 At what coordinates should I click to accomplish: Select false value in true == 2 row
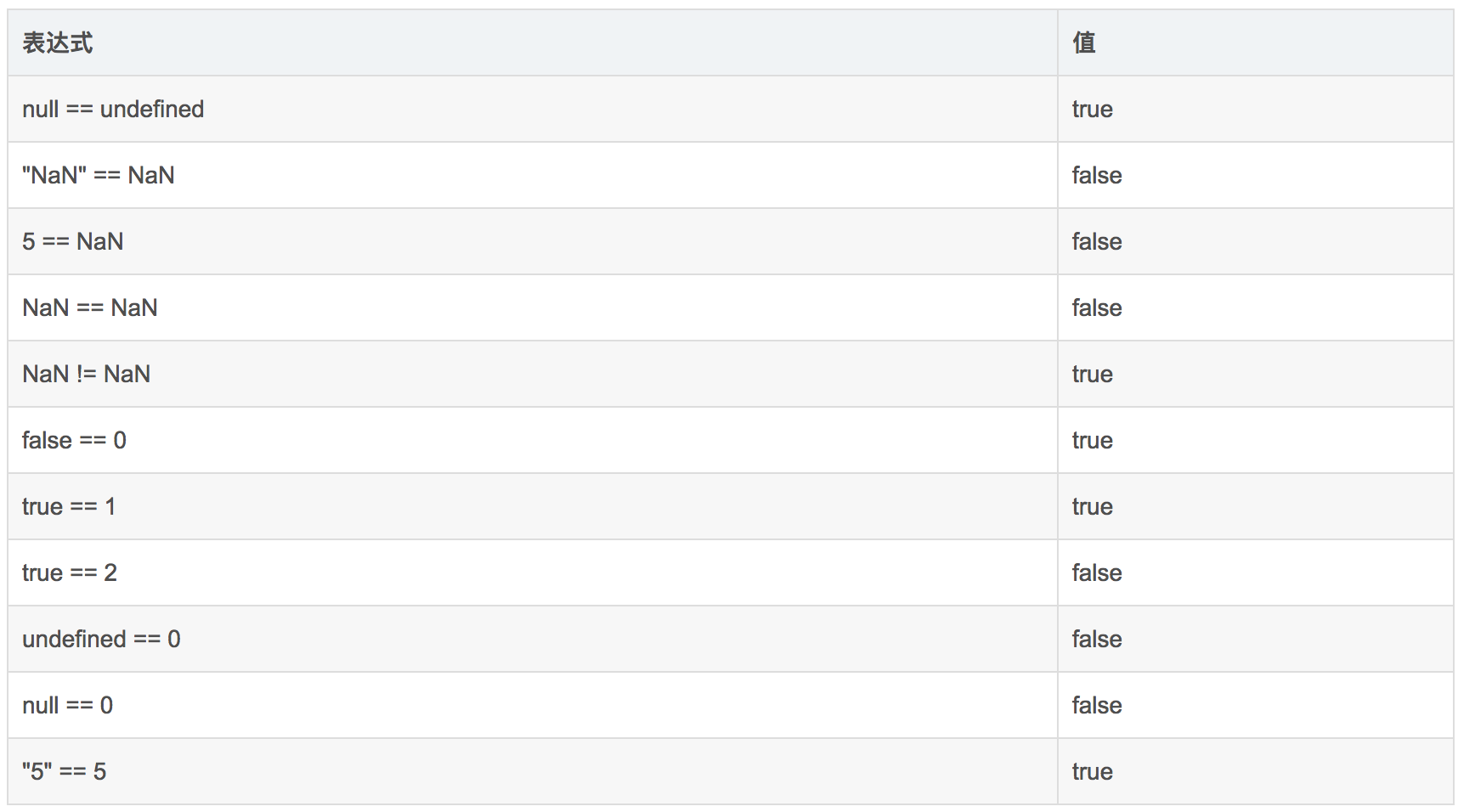click(x=1096, y=573)
